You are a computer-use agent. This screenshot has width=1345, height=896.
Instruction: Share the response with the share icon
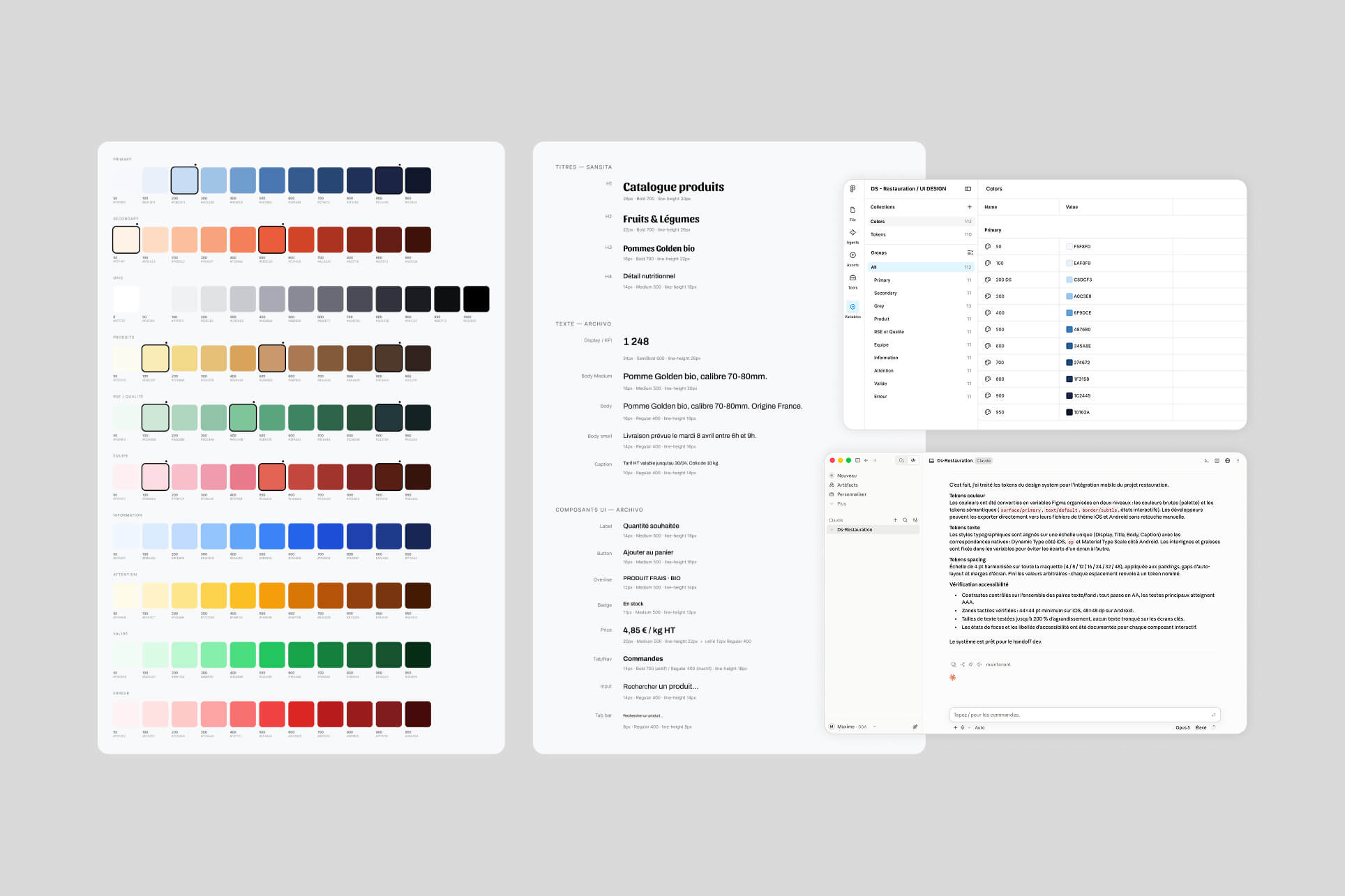pyautogui.click(x=962, y=665)
